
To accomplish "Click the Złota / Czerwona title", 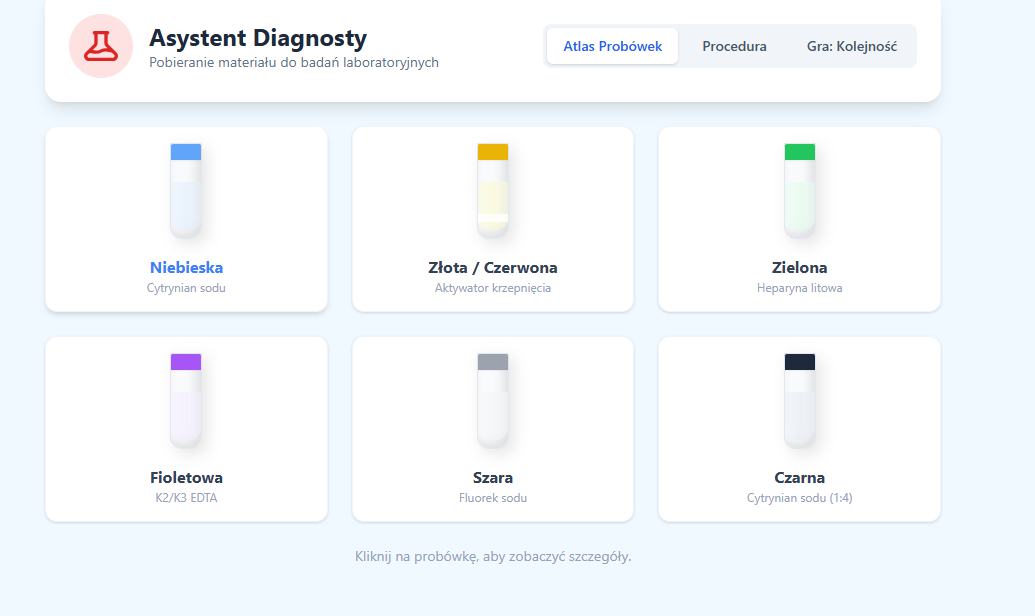I will pos(493,268).
